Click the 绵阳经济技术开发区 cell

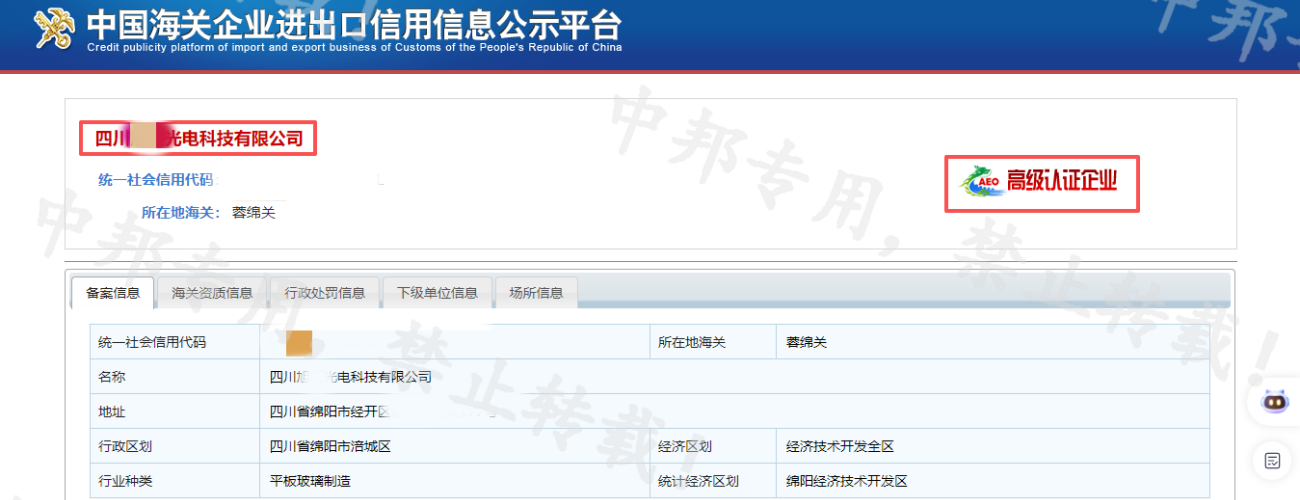(847, 481)
